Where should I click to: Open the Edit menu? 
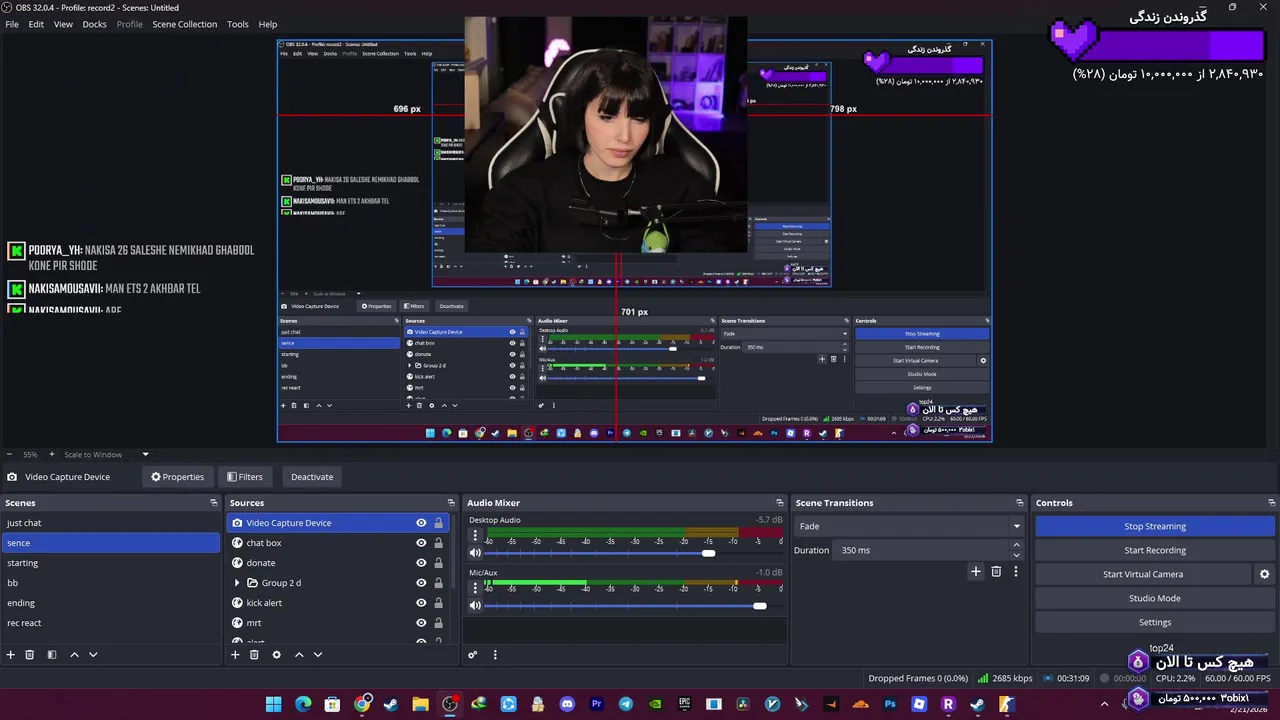point(36,24)
